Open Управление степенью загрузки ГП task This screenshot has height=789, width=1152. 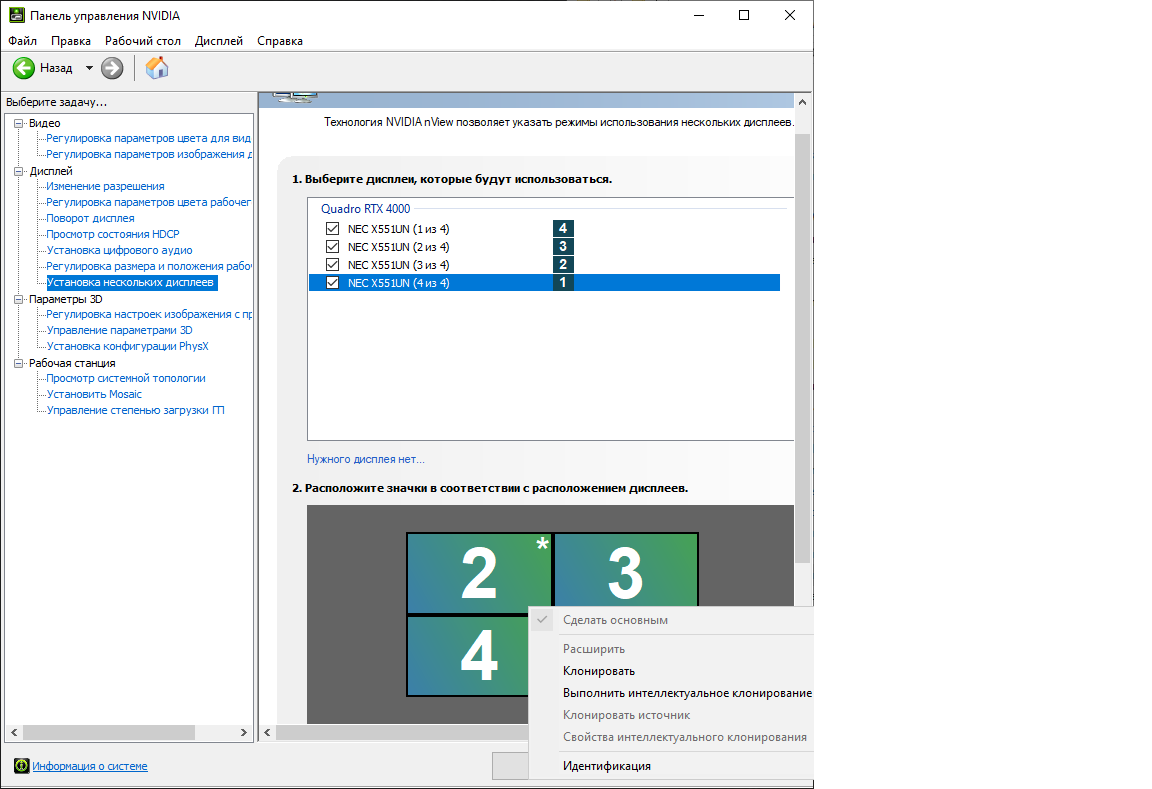click(135, 411)
